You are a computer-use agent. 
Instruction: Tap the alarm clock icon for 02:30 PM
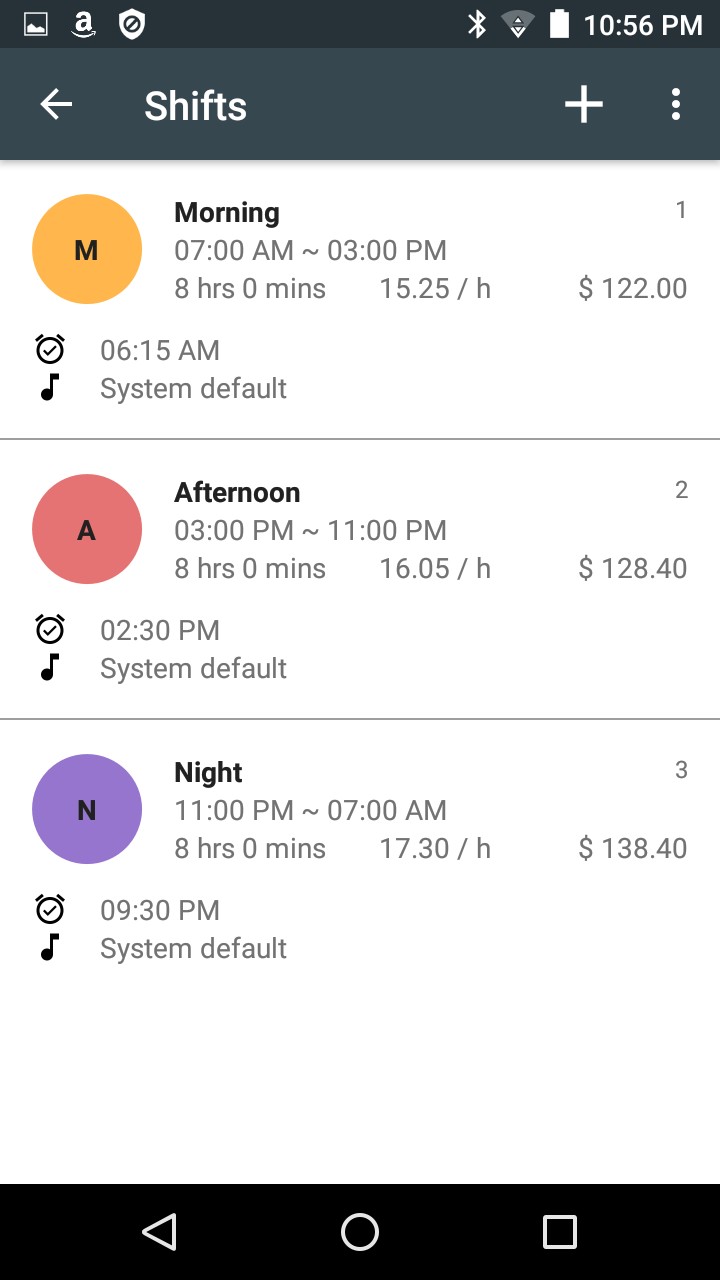[50, 629]
